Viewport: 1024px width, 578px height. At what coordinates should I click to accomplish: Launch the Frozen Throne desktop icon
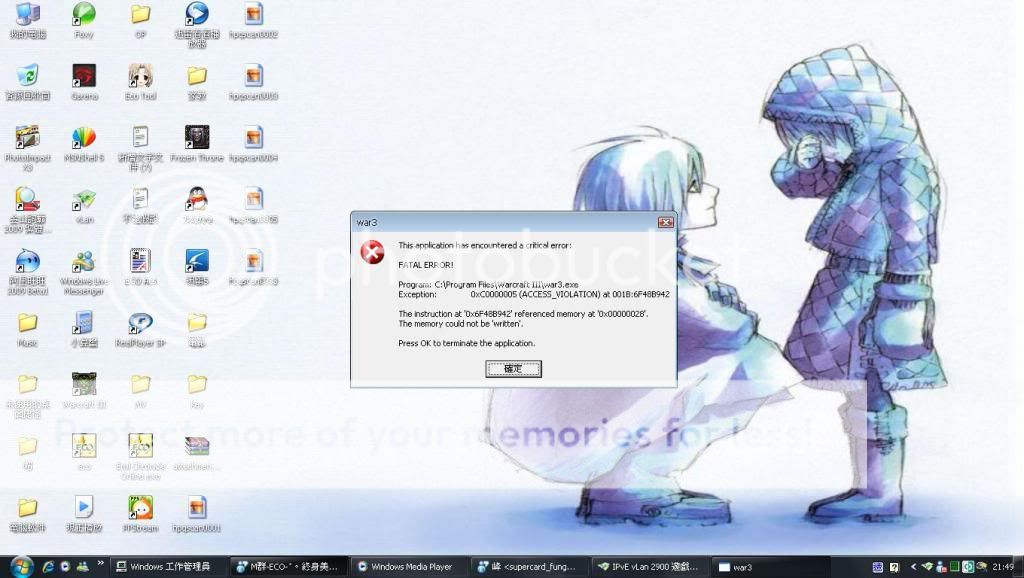click(197, 138)
